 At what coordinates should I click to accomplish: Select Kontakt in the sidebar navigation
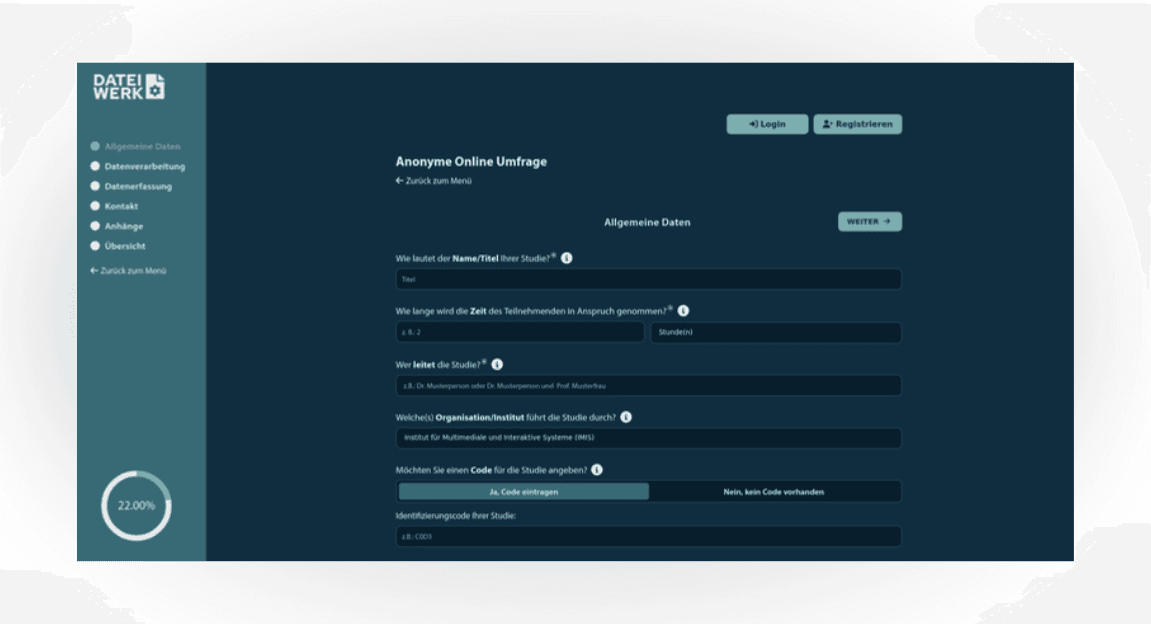coord(121,206)
